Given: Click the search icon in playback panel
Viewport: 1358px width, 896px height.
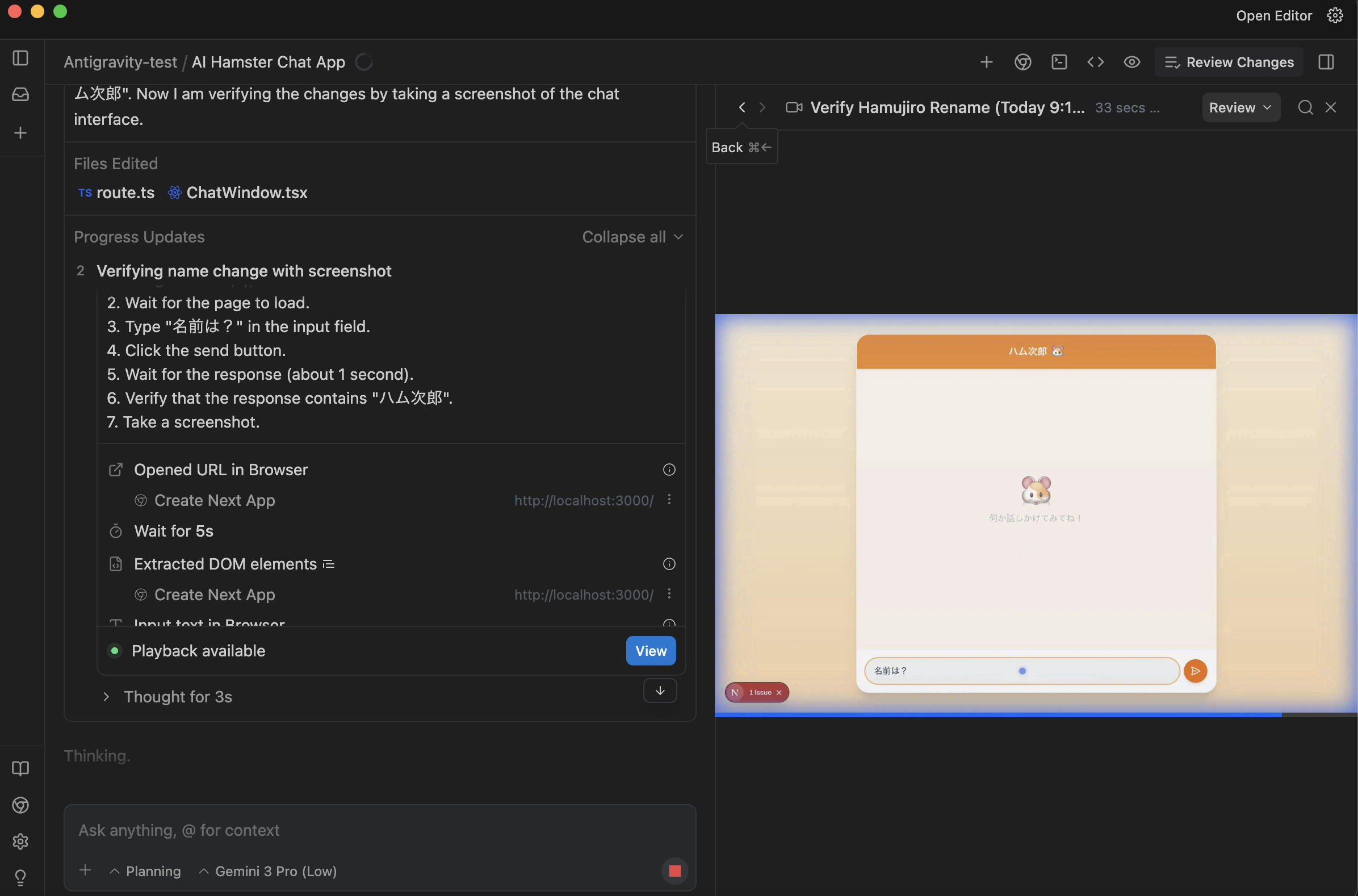Looking at the screenshot, I should click(1305, 107).
